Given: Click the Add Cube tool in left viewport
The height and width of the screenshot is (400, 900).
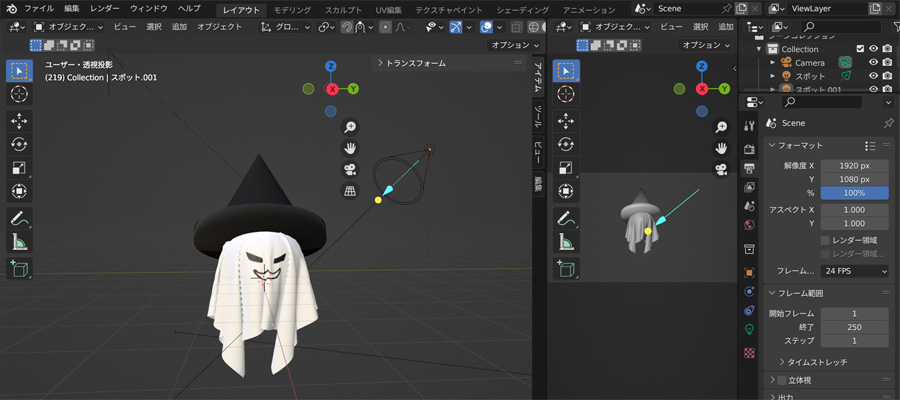Looking at the screenshot, I should (19, 268).
